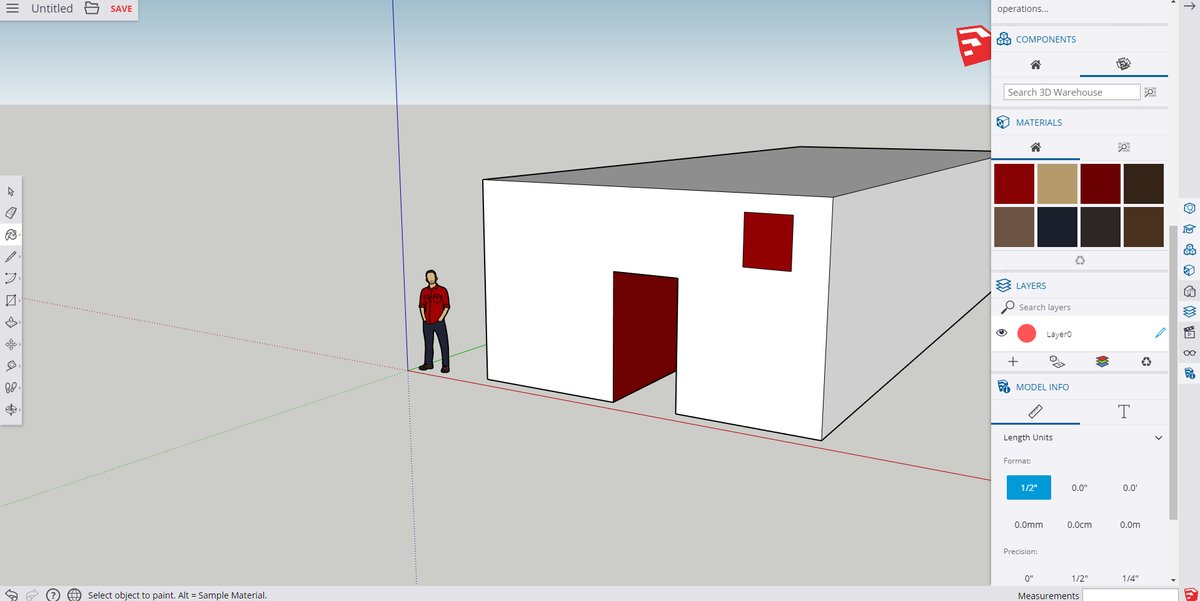Viewport: 1200px width, 601px height.
Task: Click the SAVE button
Action: 121,9
